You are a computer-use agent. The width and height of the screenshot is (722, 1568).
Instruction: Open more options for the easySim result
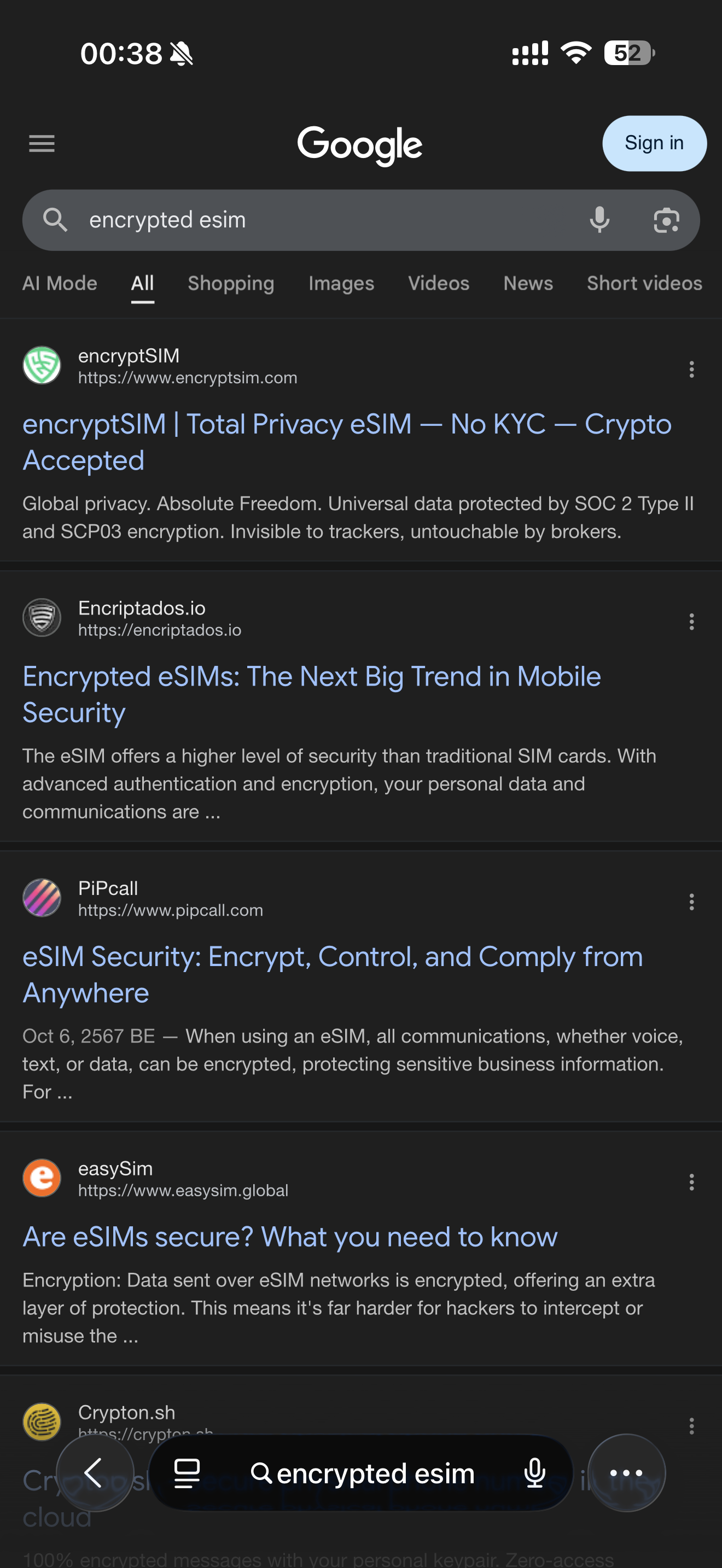(691, 1181)
